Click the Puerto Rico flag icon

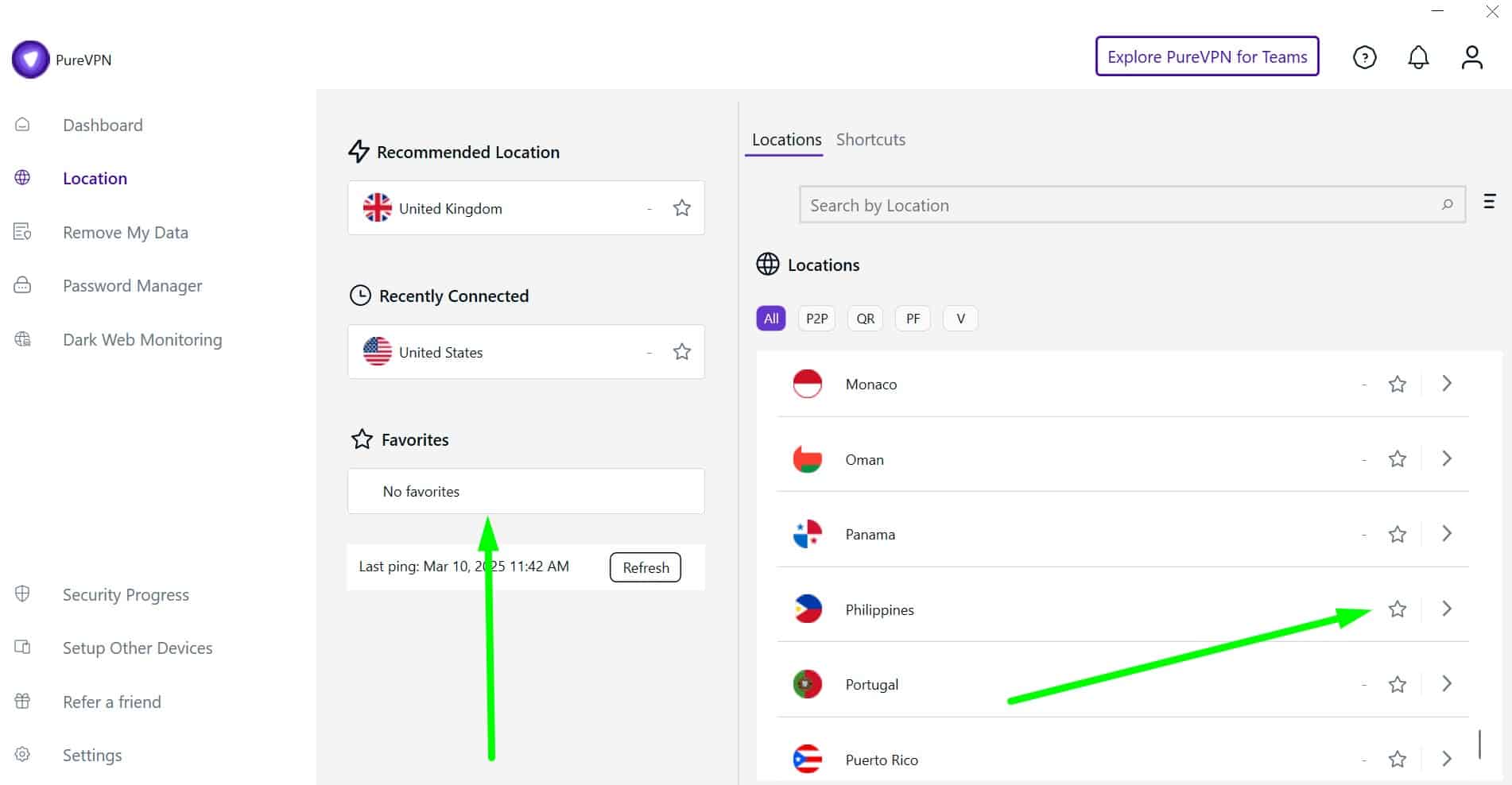point(807,760)
